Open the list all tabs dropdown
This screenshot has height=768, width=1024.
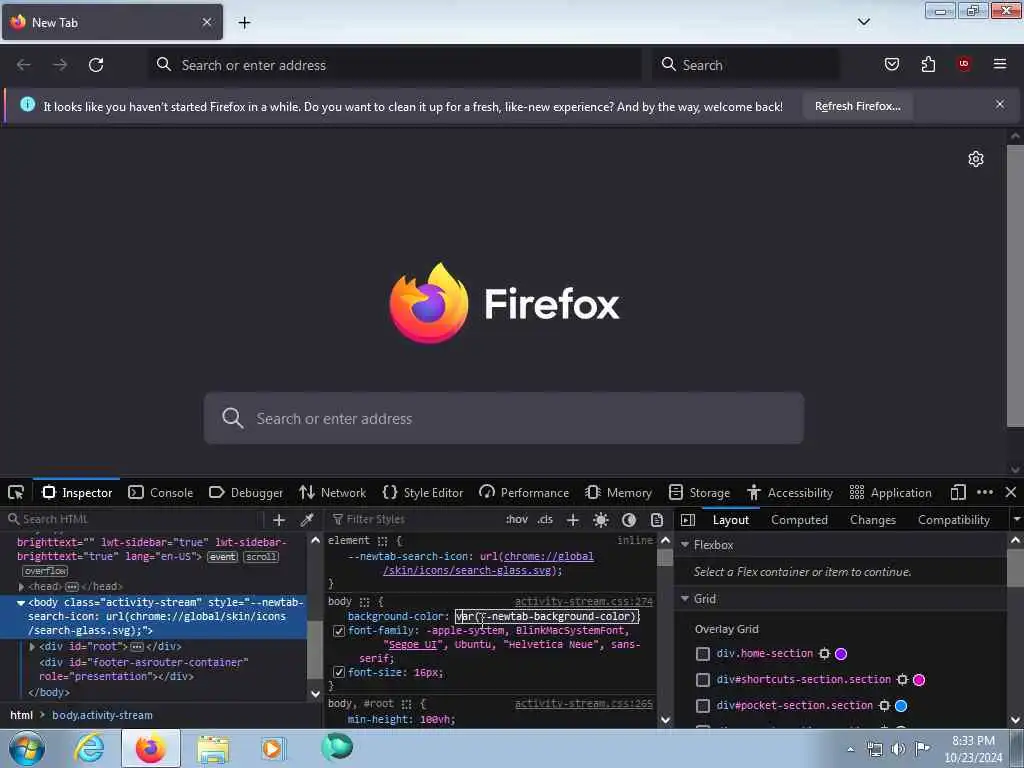[863, 22]
